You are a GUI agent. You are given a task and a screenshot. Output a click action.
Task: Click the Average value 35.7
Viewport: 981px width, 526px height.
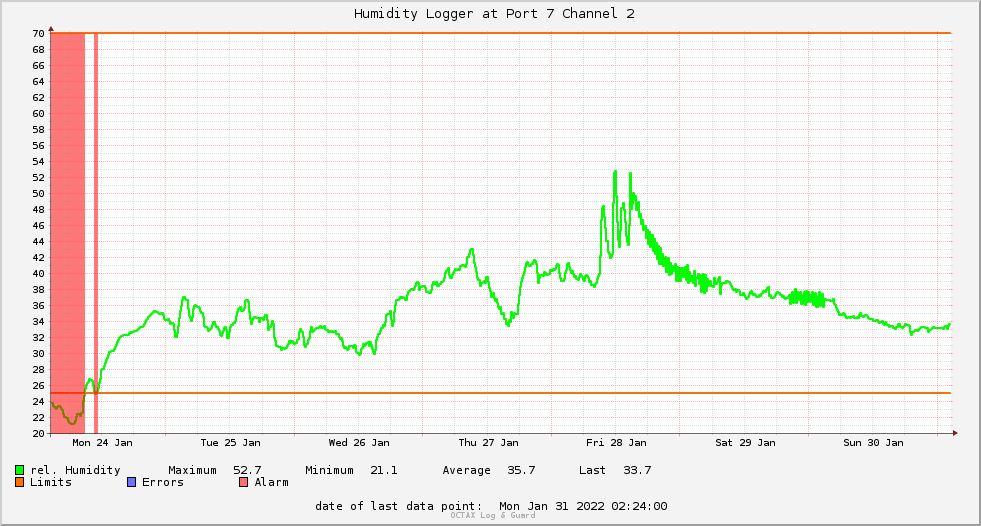(521, 470)
